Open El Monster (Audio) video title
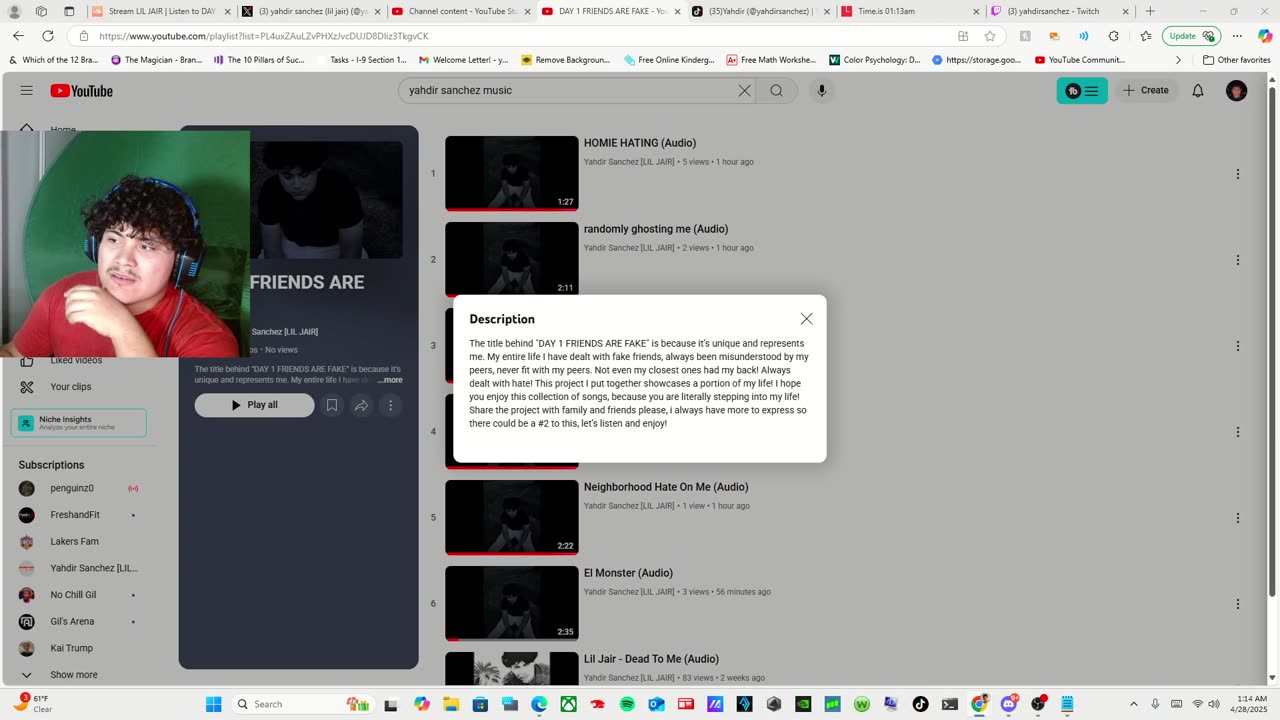This screenshot has height=720, width=1280. [x=628, y=573]
